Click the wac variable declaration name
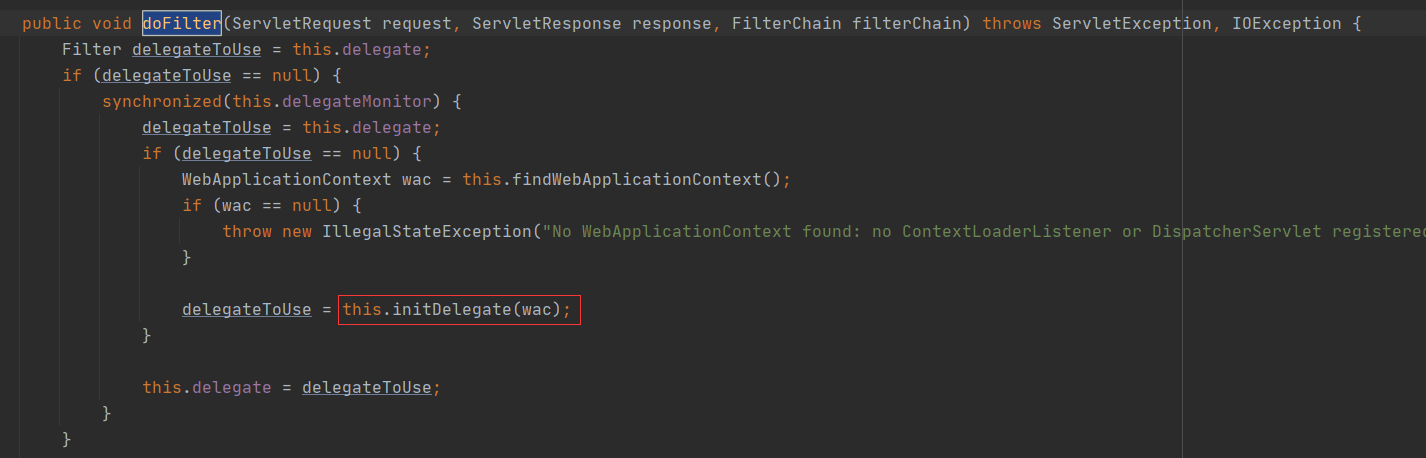This screenshot has width=1426, height=458. pos(416,180)
